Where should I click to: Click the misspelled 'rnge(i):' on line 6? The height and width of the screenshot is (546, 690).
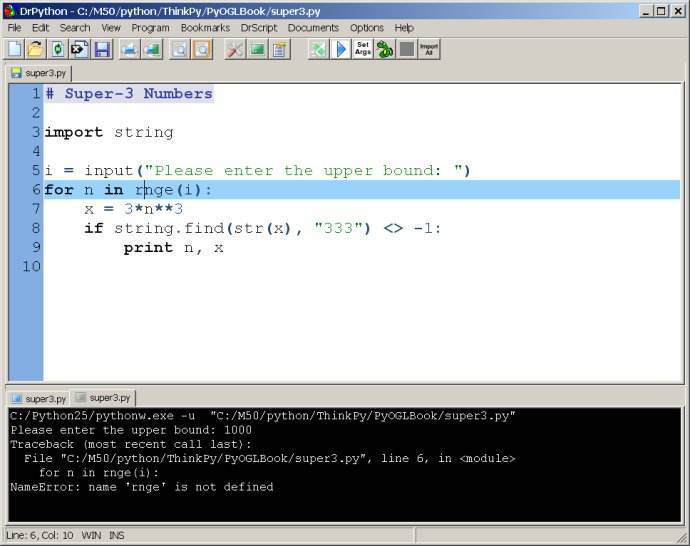(x=173, y=190)
